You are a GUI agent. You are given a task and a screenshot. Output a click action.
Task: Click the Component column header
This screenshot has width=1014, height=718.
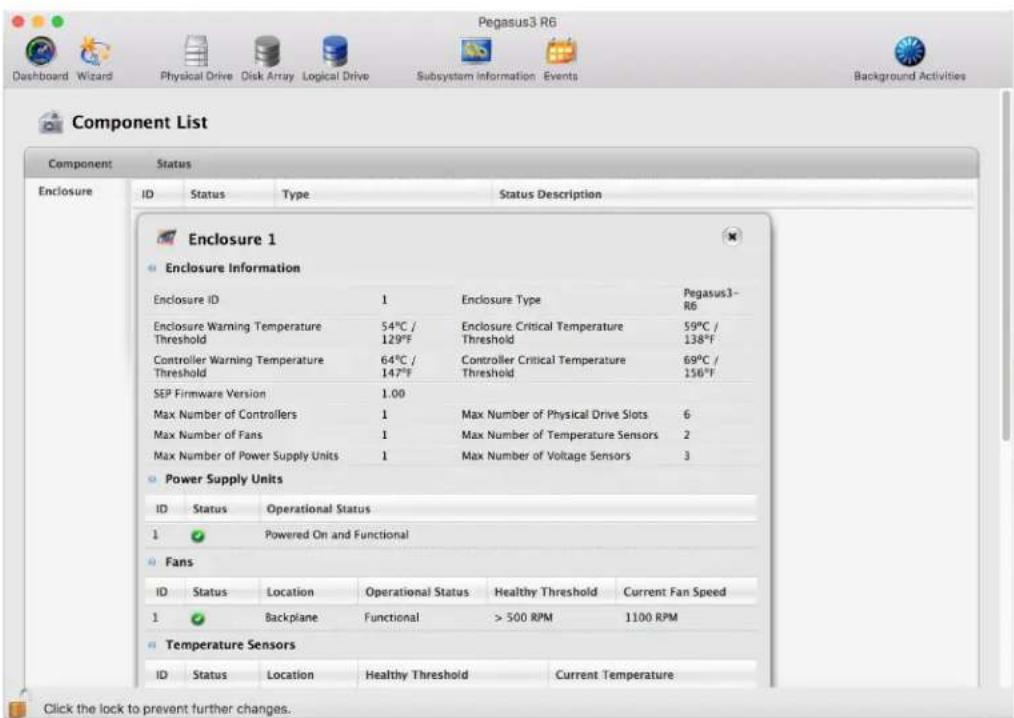[x=80, y=164]
